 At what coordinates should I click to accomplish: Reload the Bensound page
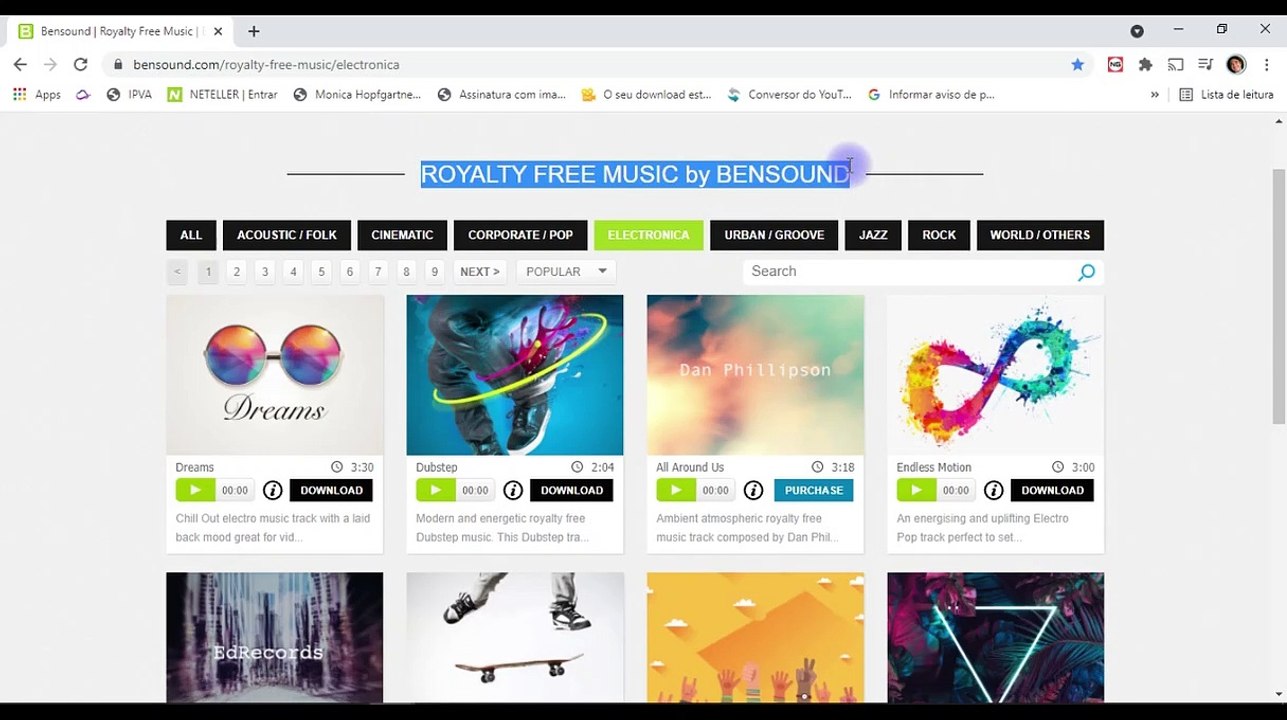coord(80,64)
